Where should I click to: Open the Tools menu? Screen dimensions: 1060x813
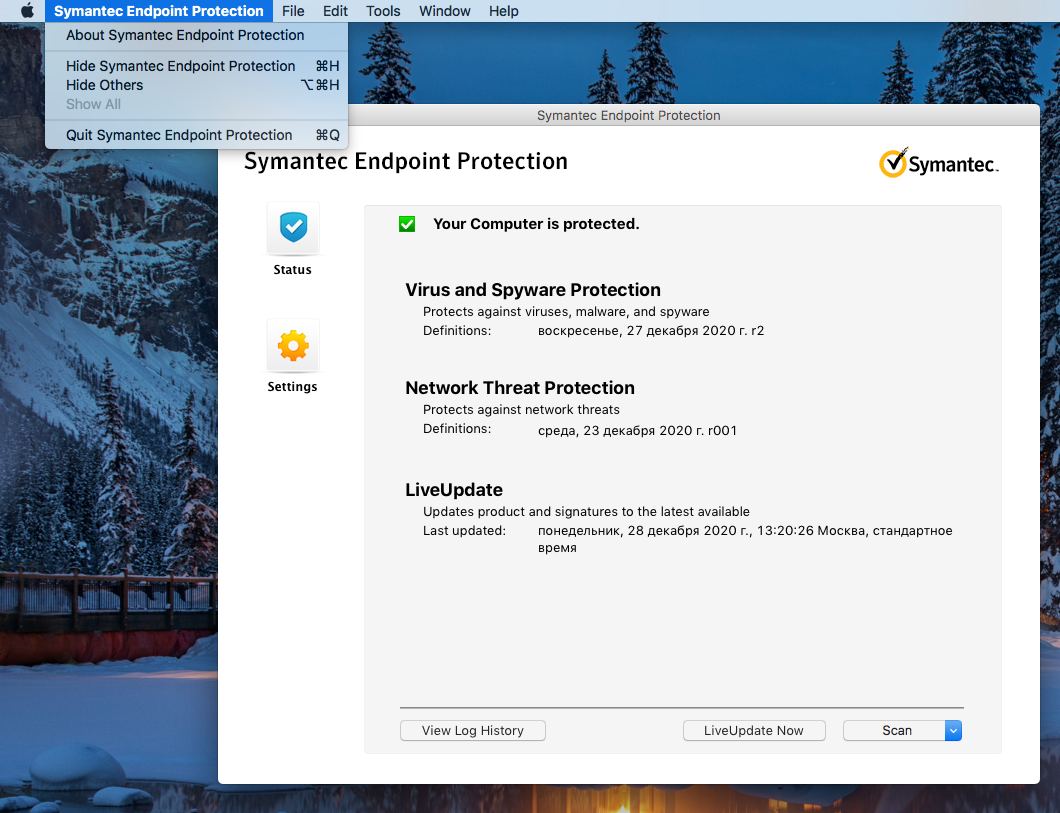coord(383,11)
